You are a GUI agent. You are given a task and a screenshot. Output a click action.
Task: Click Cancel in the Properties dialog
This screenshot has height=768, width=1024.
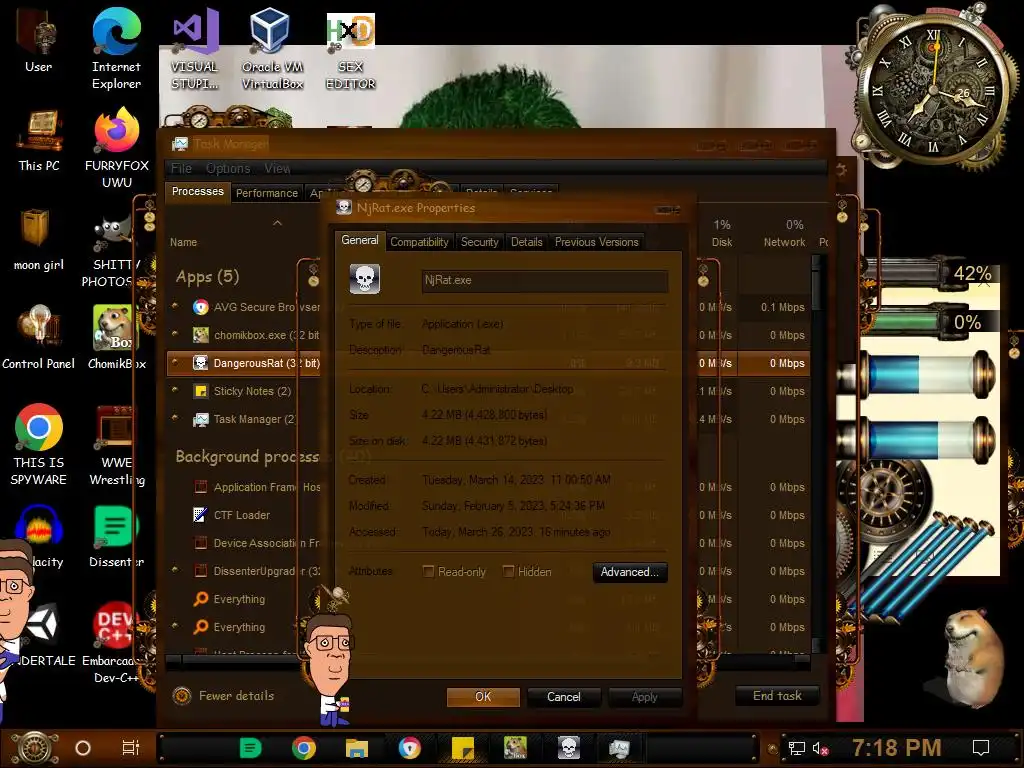(x=564, y=697)
